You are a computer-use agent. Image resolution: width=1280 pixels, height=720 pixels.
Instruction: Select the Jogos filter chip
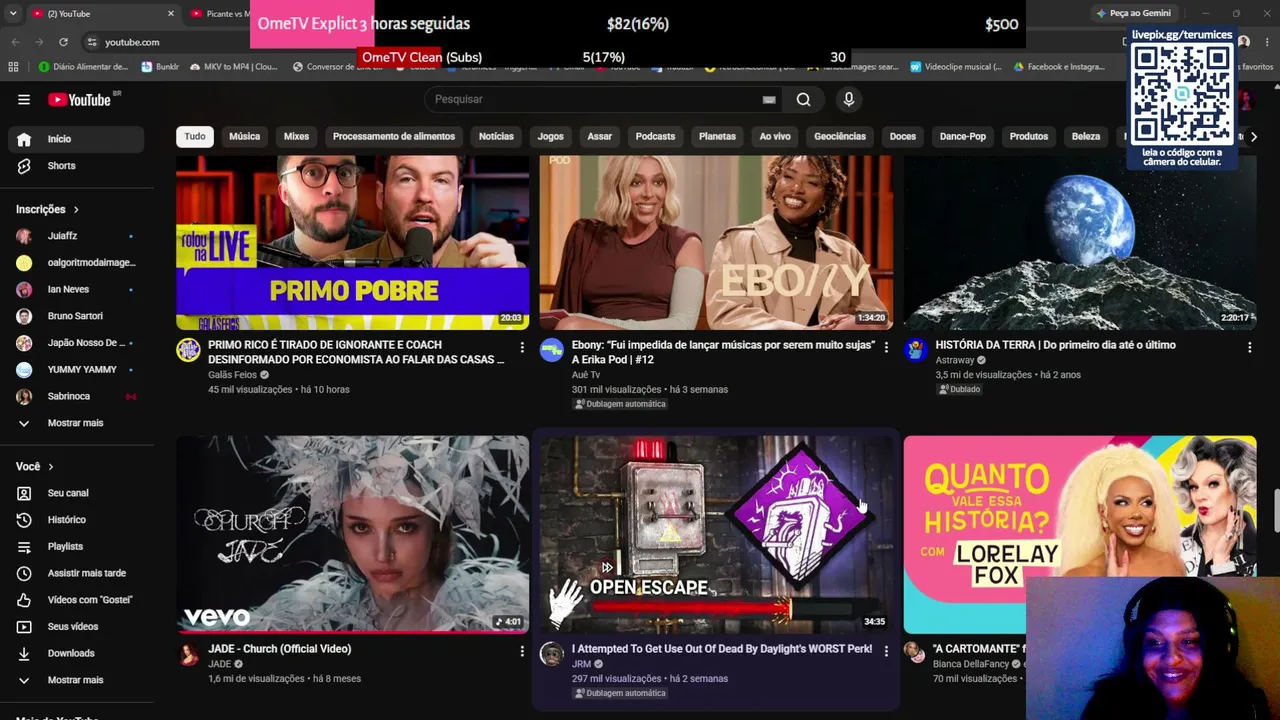551,137
